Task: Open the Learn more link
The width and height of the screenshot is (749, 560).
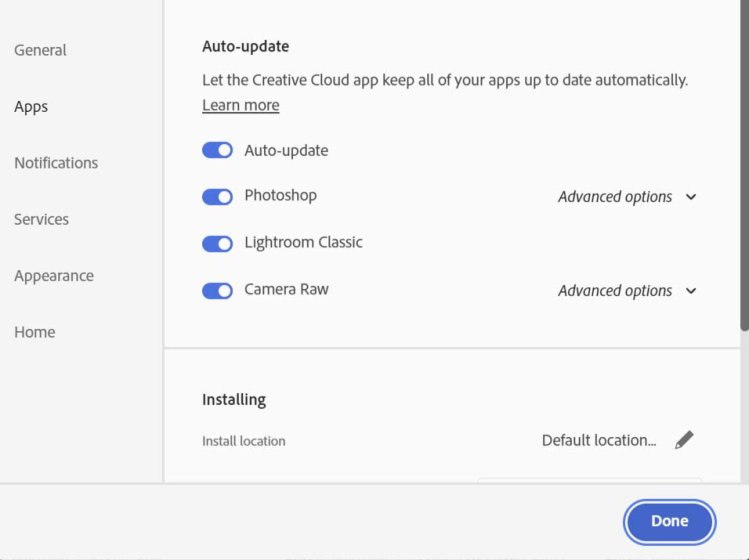Action: point(241,105)
